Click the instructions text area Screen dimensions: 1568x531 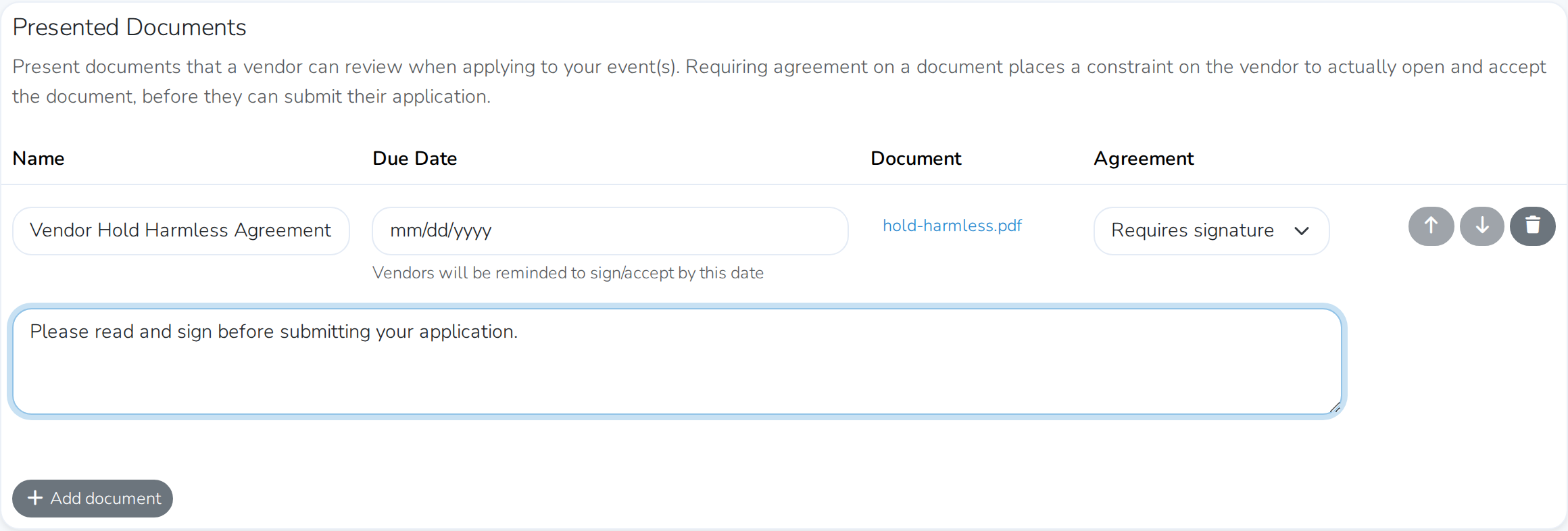tap(677, 361)
